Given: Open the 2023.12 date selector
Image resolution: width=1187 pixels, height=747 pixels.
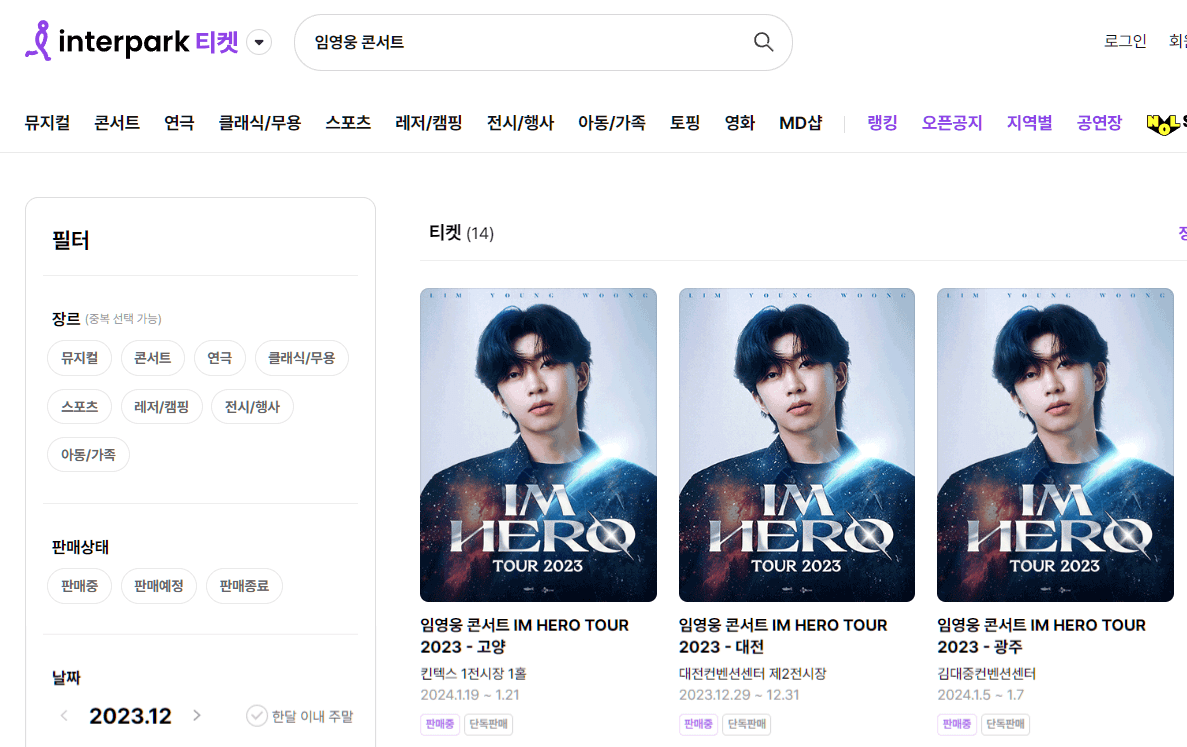Looking at the screenshot, I should pos(129,715).
